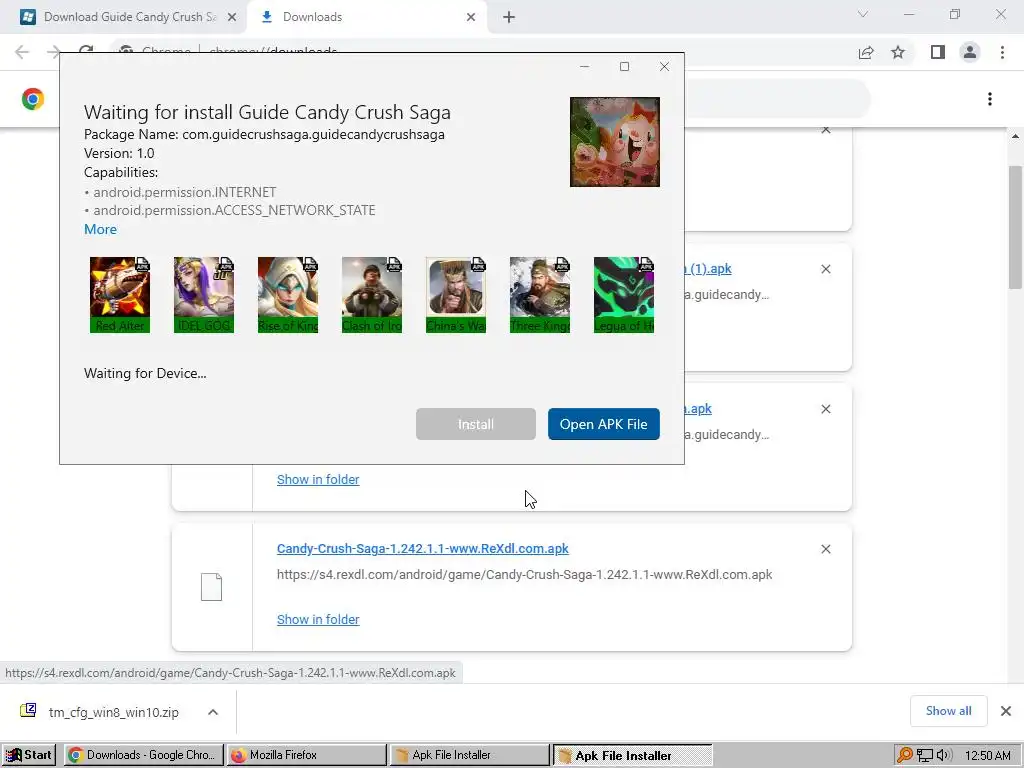This screenshot has width=1024, height=768.
Task: Select the Legua of Heroes app icon
Action: [624, 295]
